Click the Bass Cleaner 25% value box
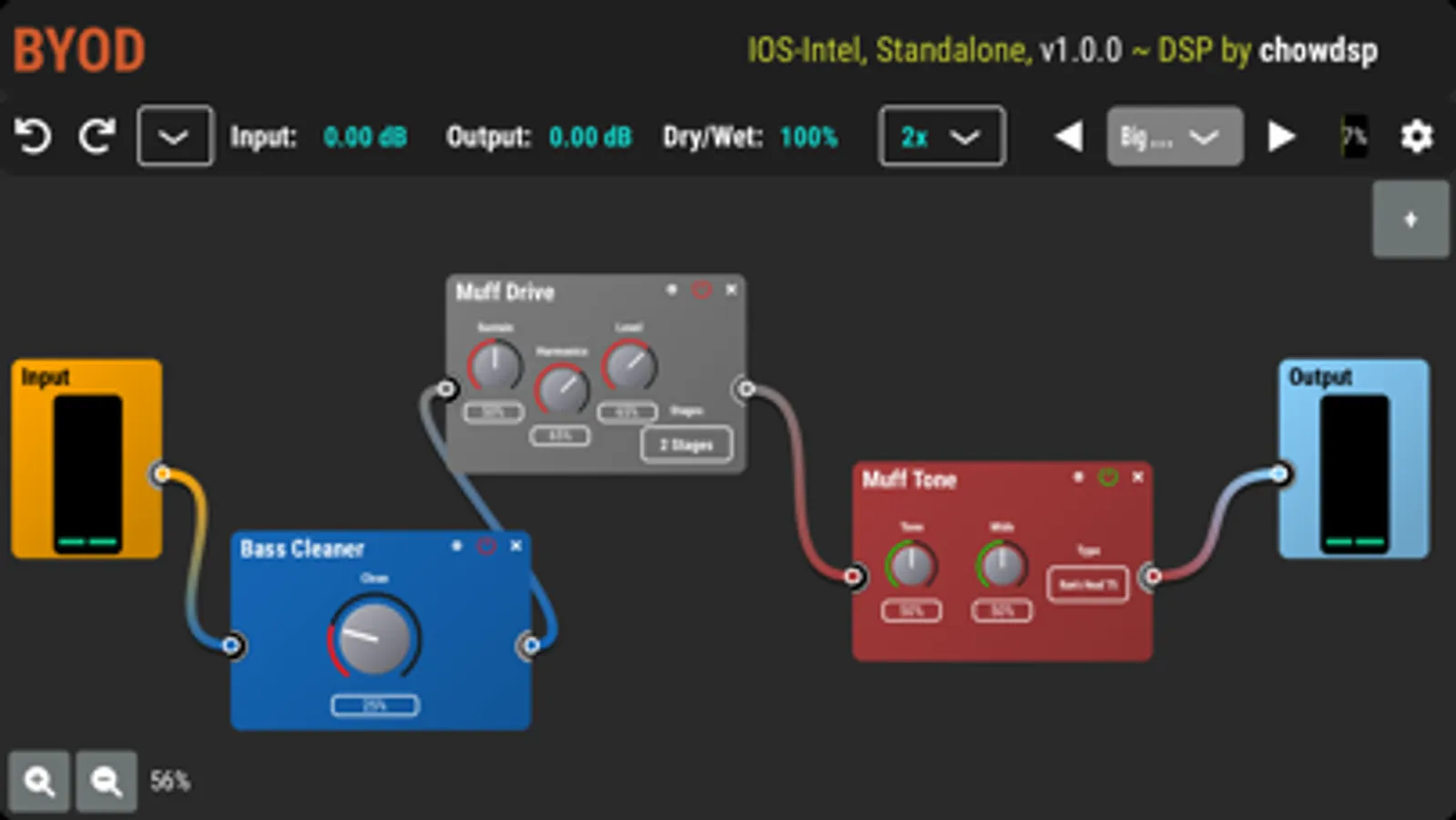Image resolution: width=1456 pixels, height=820 pixels. [x=375, y=705]
